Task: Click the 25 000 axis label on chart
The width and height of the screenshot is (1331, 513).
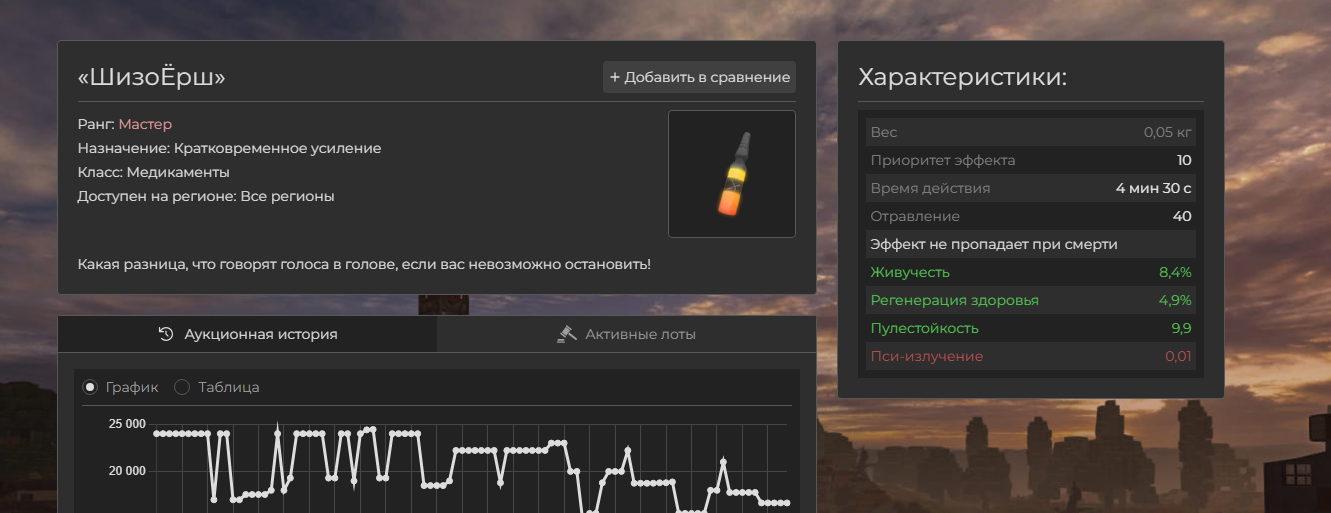Action: (x=127, y=424)
